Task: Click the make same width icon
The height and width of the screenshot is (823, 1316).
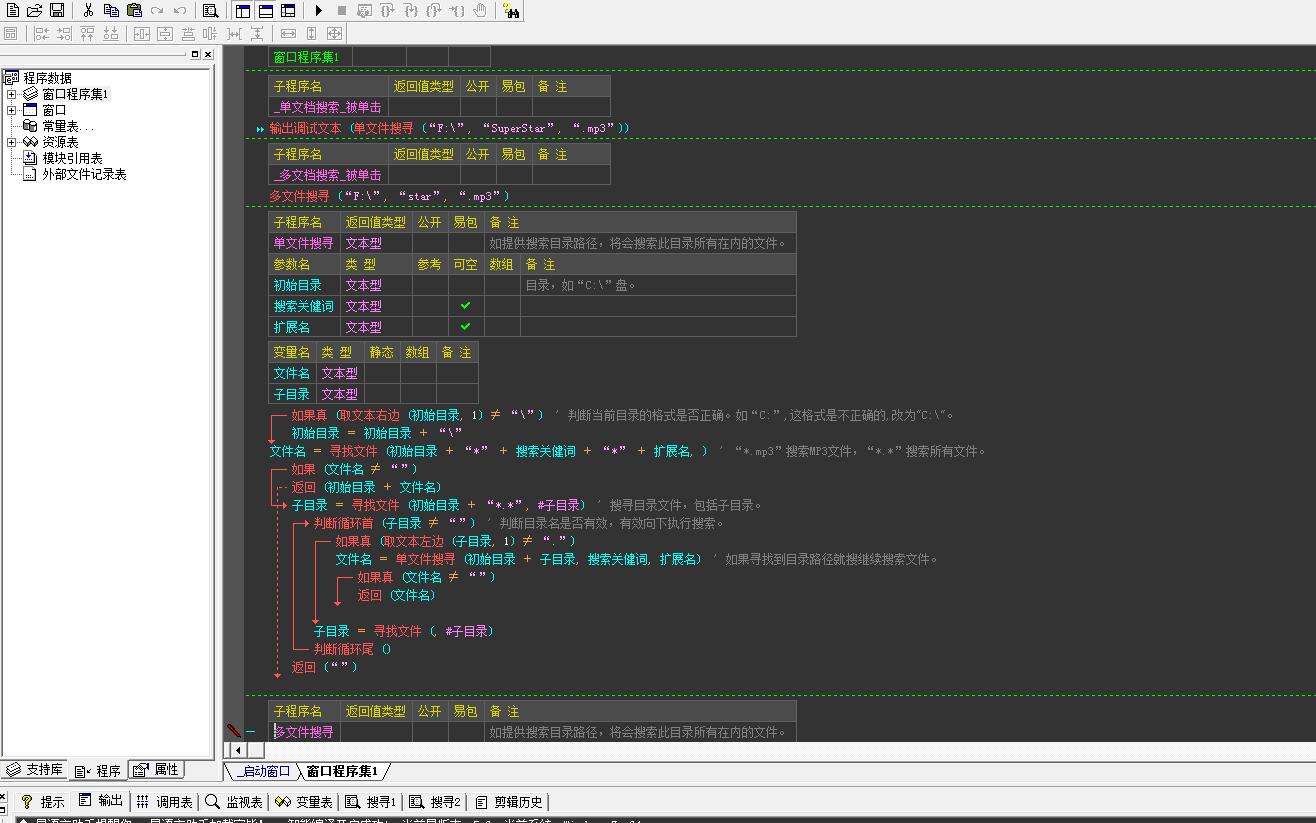Action: coord(289,34)
